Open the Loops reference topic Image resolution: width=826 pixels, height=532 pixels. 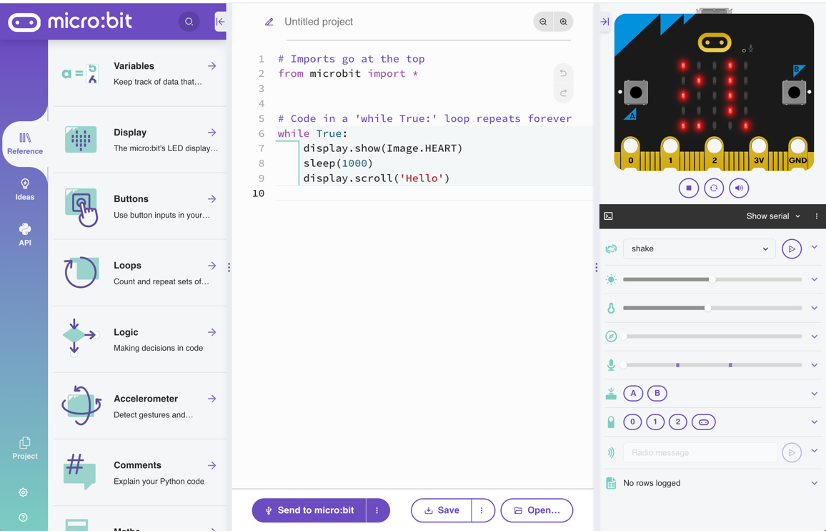(140, 273)
